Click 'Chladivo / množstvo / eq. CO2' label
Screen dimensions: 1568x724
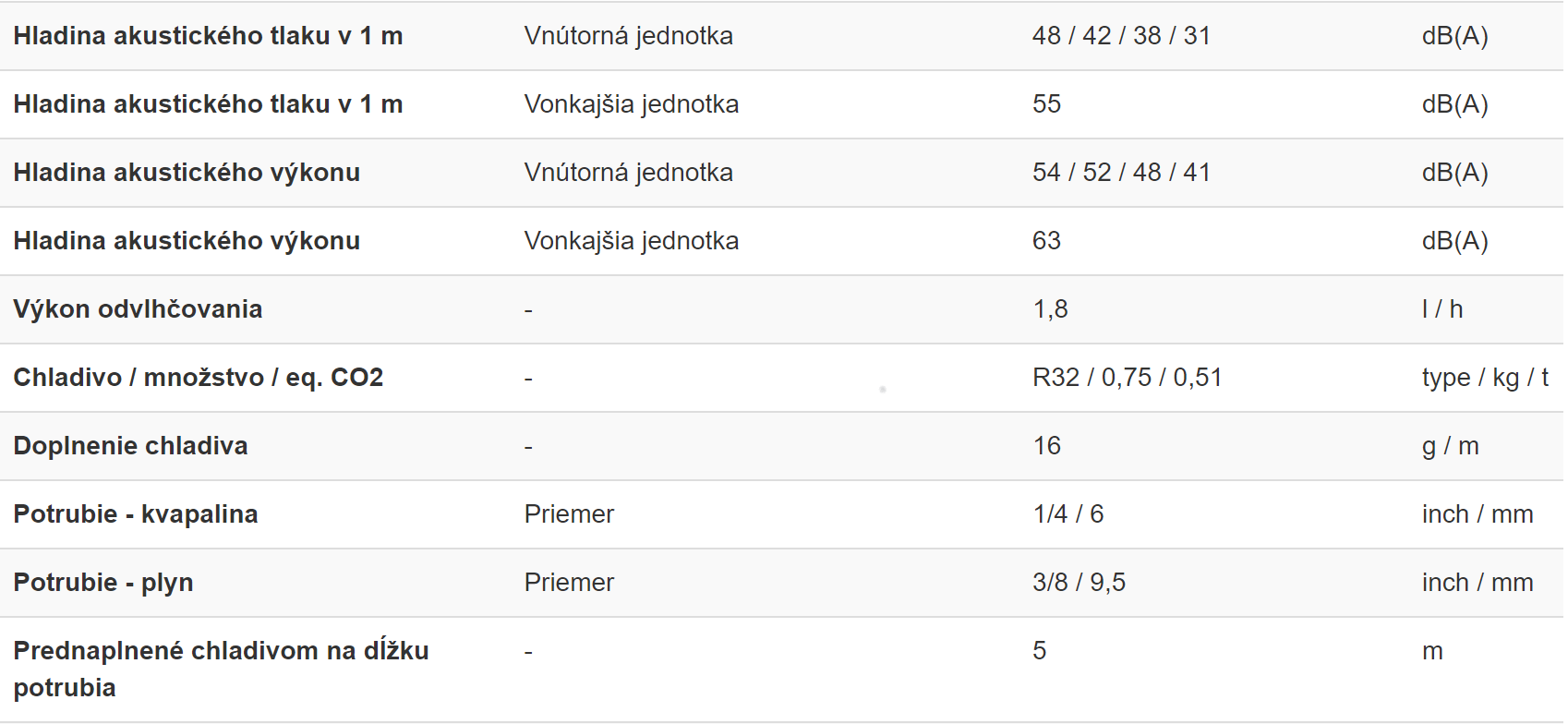(x=198, y=378)
